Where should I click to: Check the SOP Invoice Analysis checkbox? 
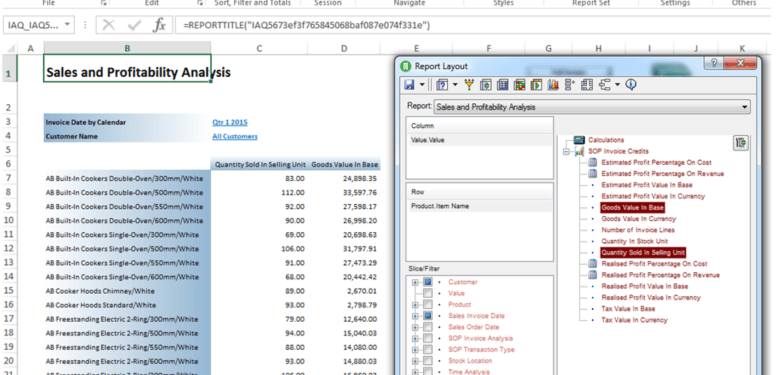tap(428, 338)
